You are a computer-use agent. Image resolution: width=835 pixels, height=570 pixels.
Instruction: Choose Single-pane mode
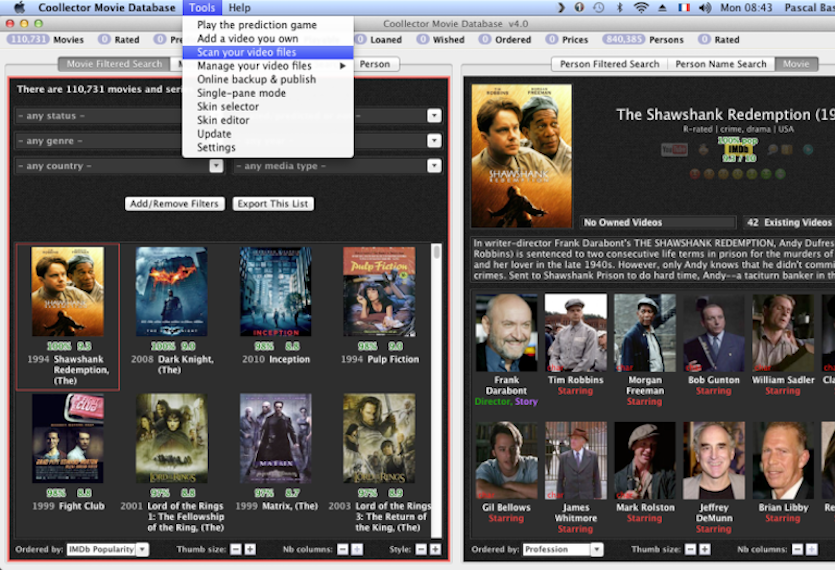point(268,93)
